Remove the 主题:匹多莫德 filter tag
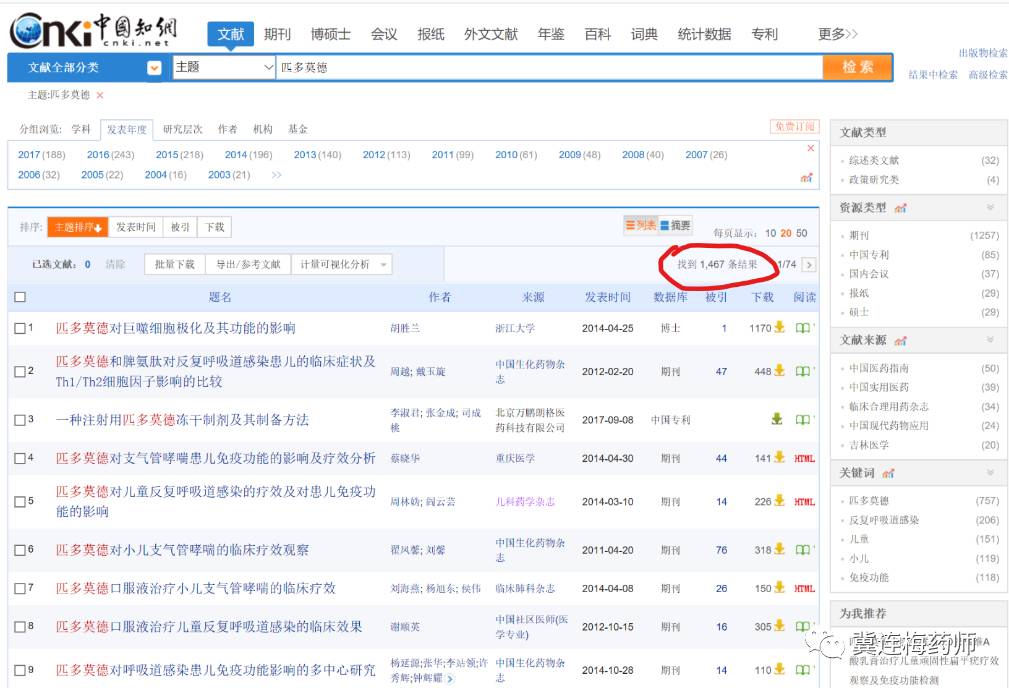Image resolution: width=1009 pixels, height=688 pixels. pyautogui.click(x=100, y=95)
